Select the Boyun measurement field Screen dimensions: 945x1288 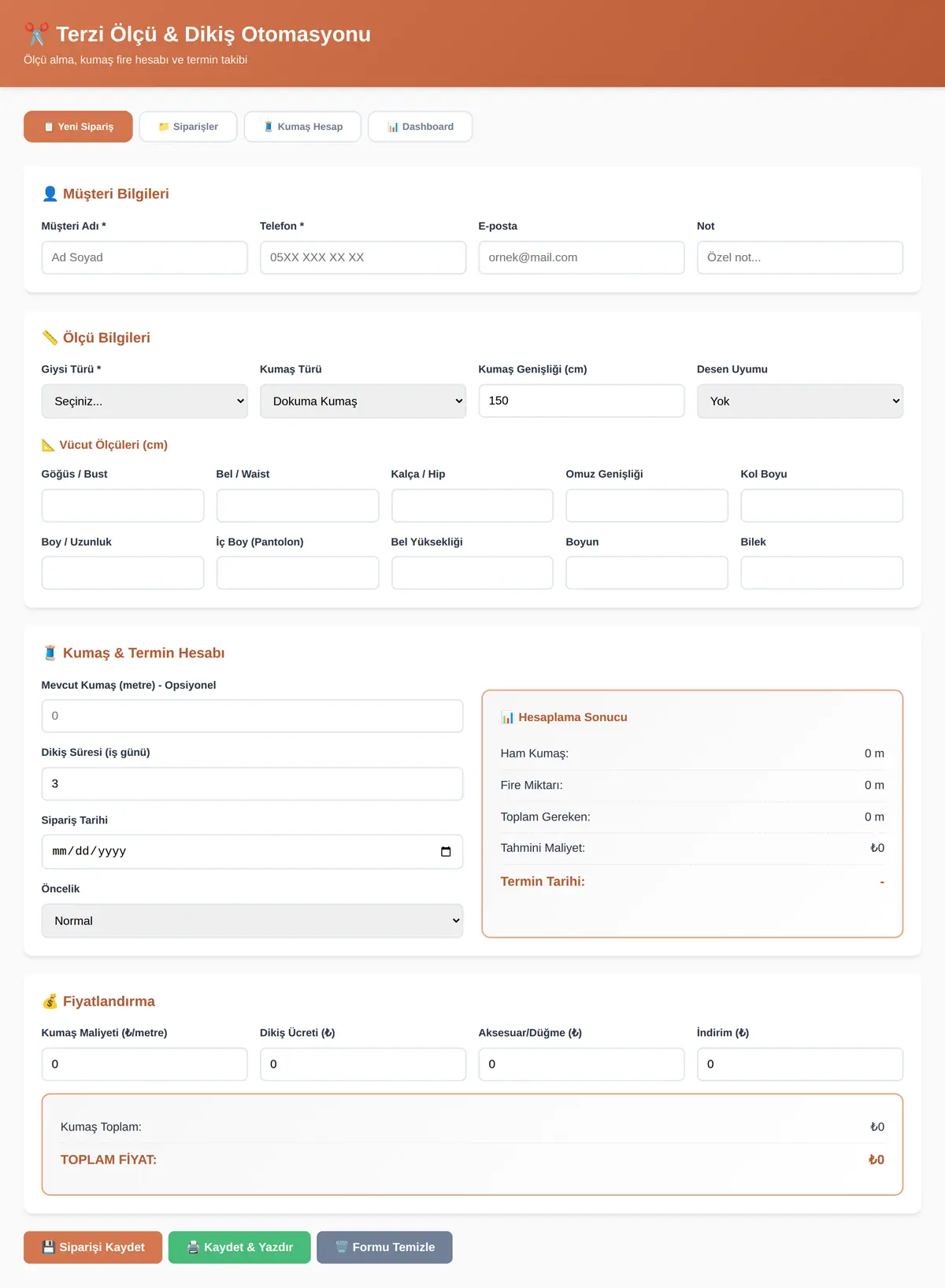point(647,573)
